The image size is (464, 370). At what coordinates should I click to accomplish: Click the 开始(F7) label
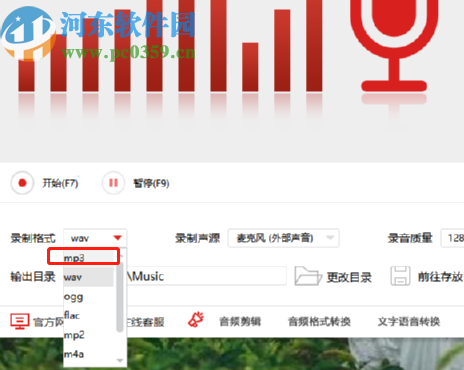point(60,183)
